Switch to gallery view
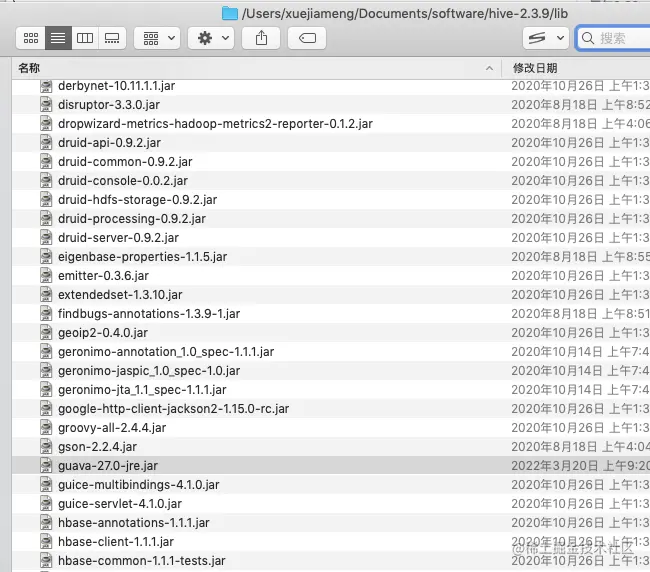The height and width of the screenshot is (572, 650). 112,38
